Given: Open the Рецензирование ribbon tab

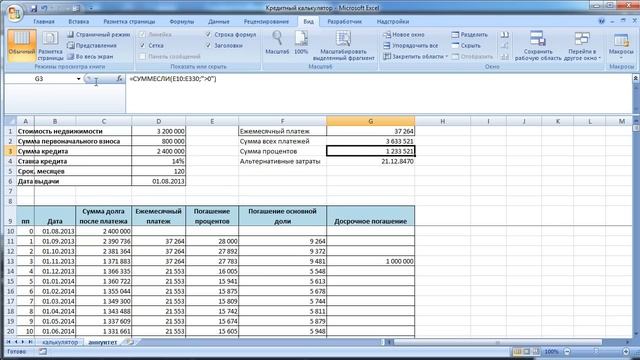Looking at the screenshot, I should [266, 22].
